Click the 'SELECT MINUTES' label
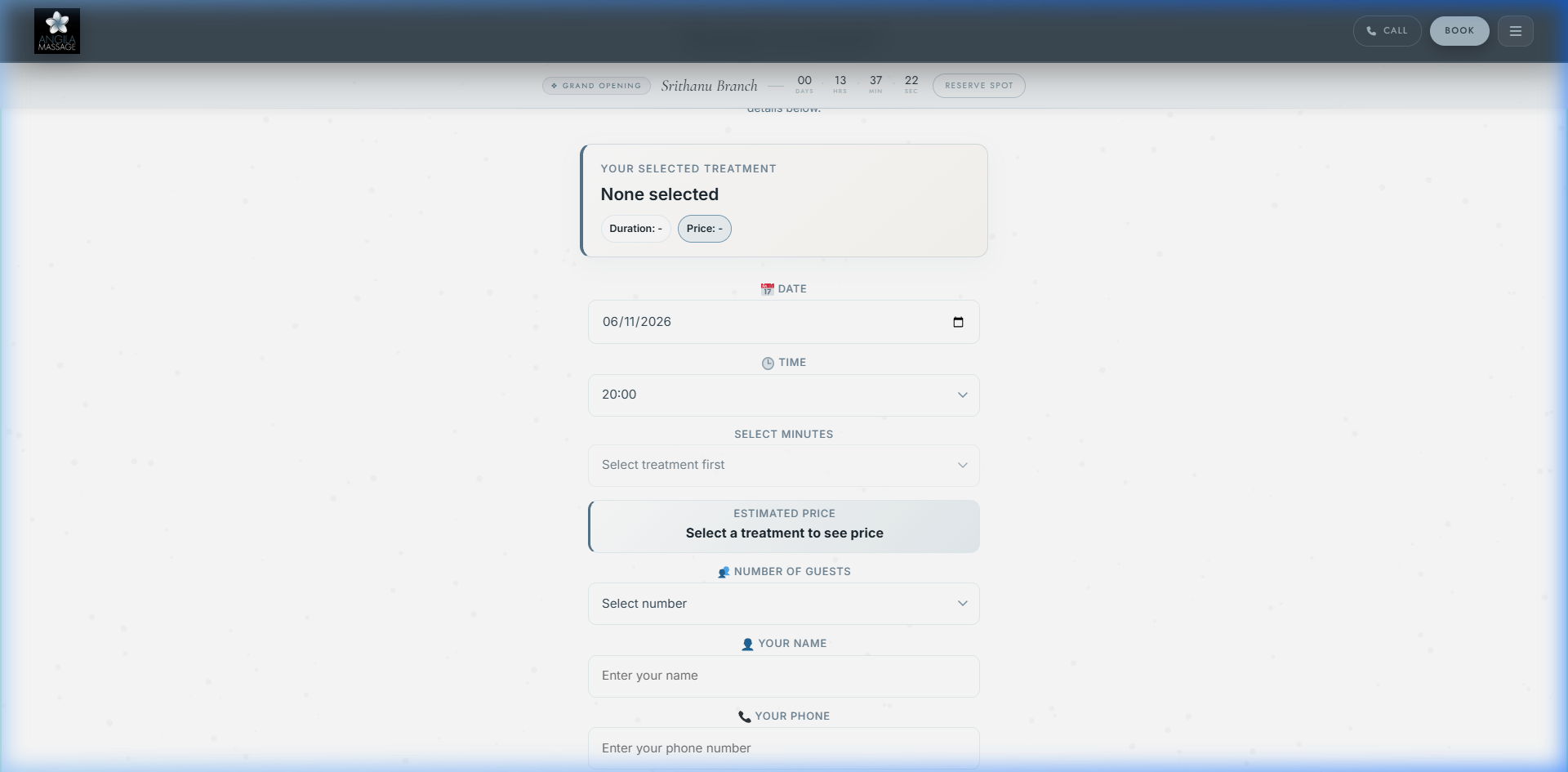 (x=783, y=435)
